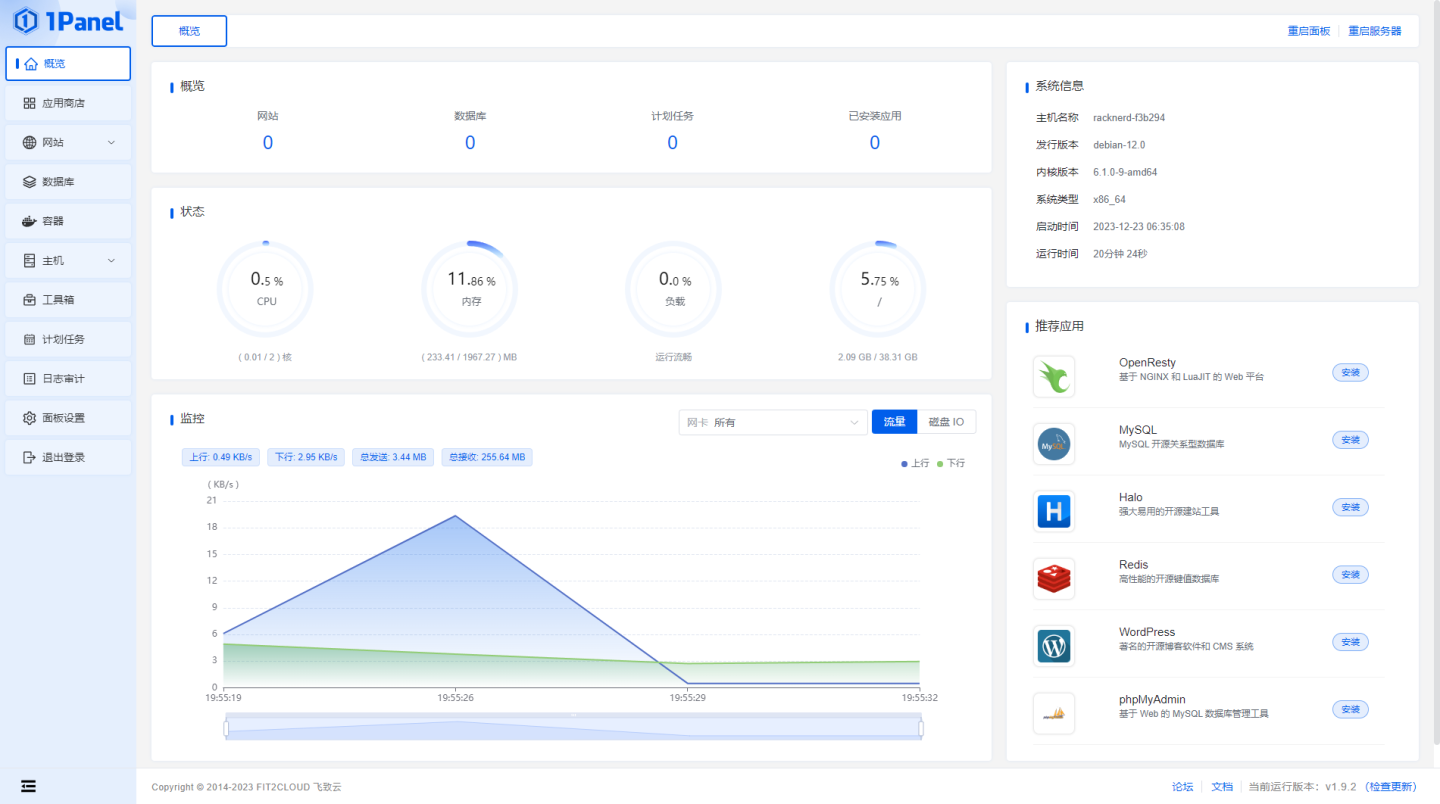
Task: Click the 1Panel logo icon
Action: tap(26, 20)
